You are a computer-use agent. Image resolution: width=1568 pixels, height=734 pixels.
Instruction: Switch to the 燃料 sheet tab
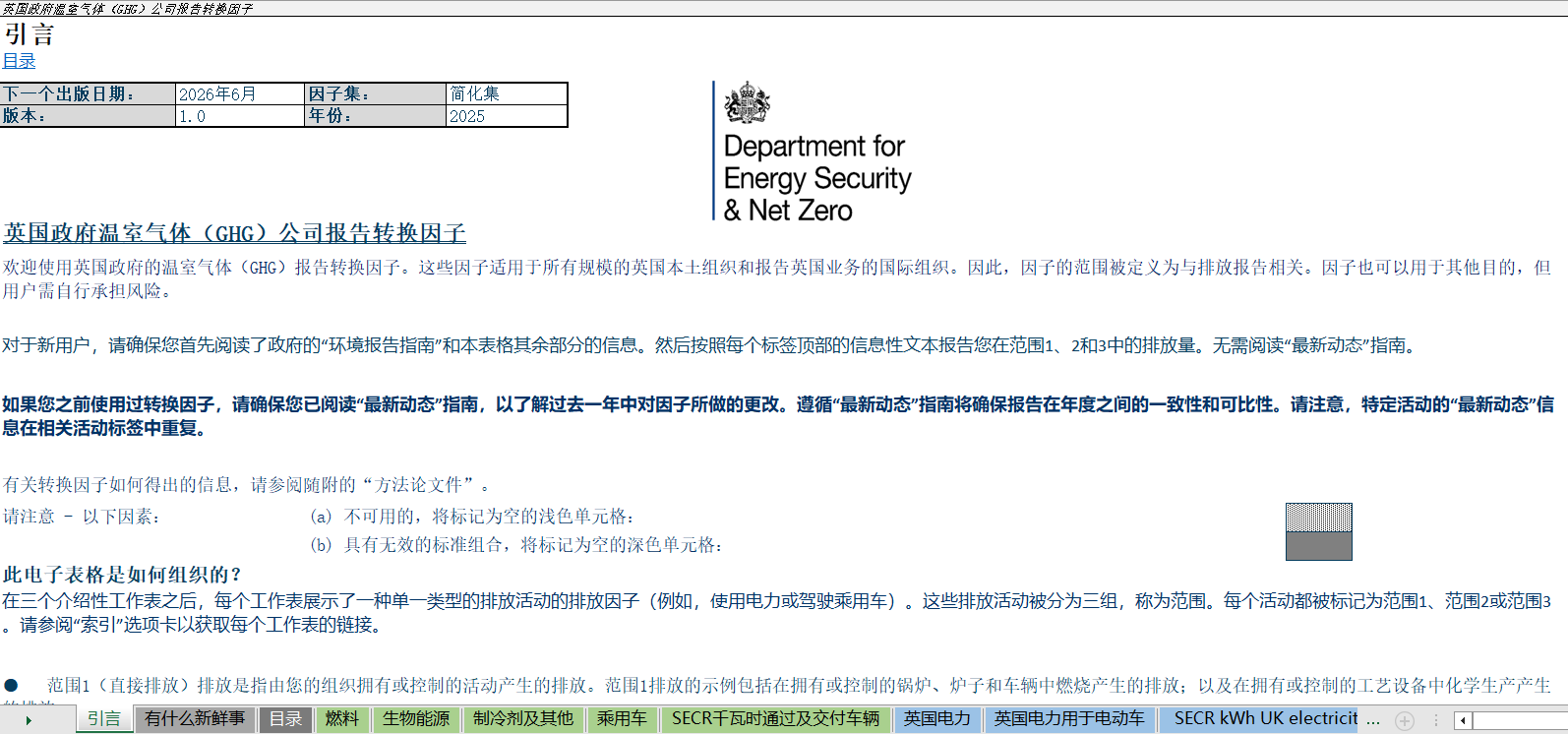pos(341,719)
